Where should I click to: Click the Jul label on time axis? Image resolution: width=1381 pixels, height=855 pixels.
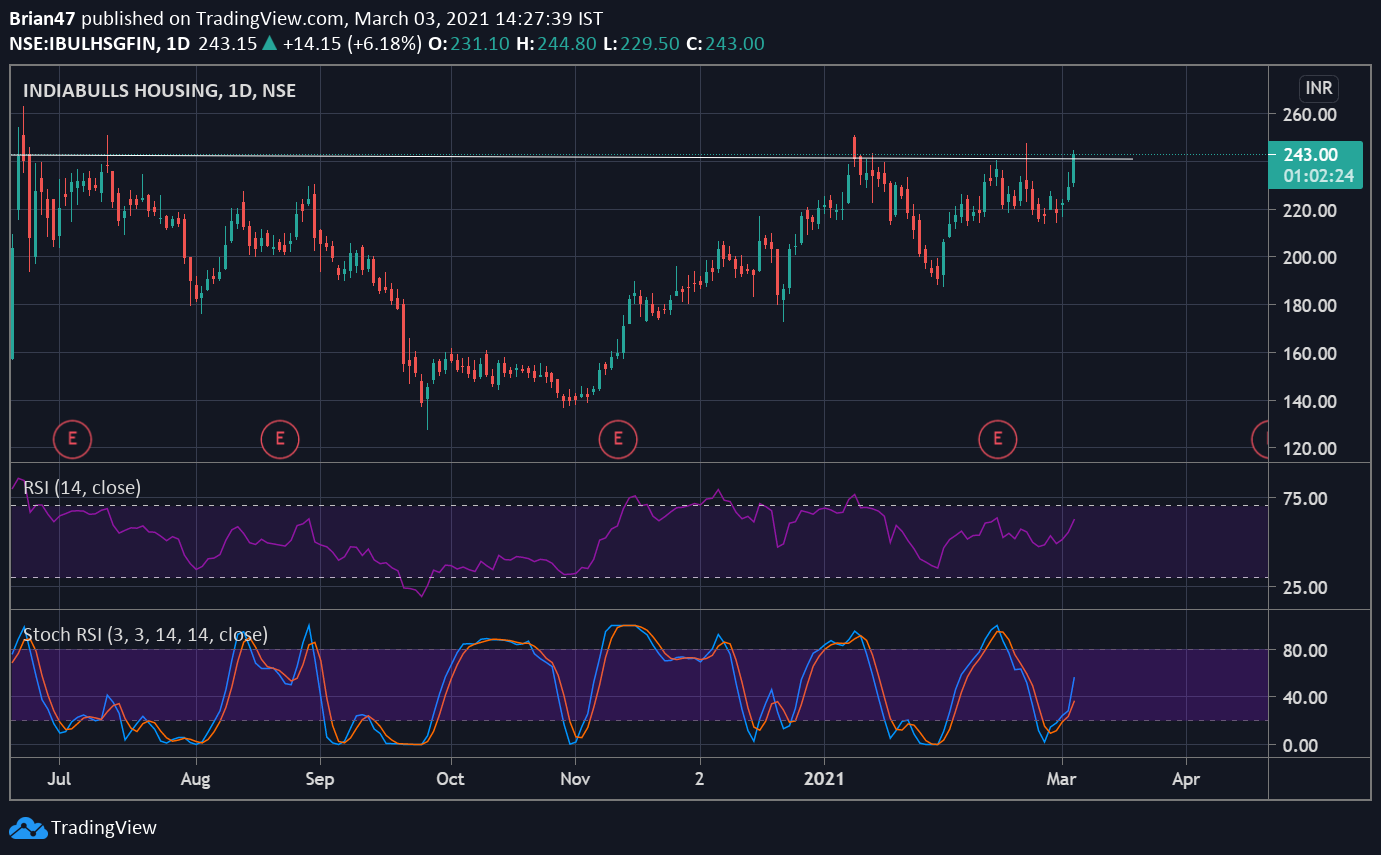tap(60, 778)
